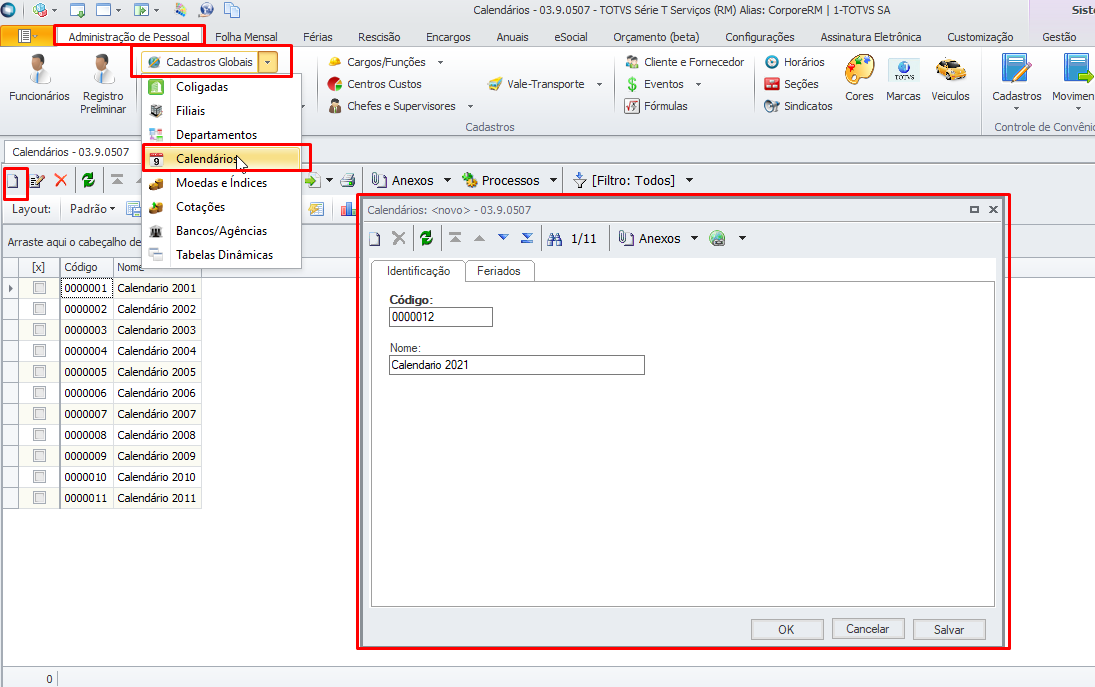Open Centros Custos
Viewport: 1095px width, 687px height.
374,84
